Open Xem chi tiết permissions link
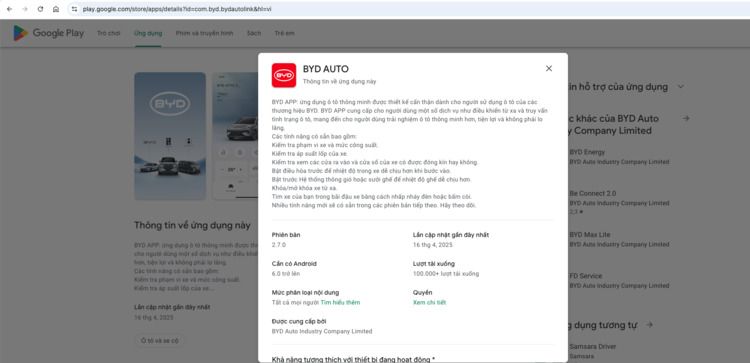Viewport: 750px width, 363px height. (x=429, y=302)
